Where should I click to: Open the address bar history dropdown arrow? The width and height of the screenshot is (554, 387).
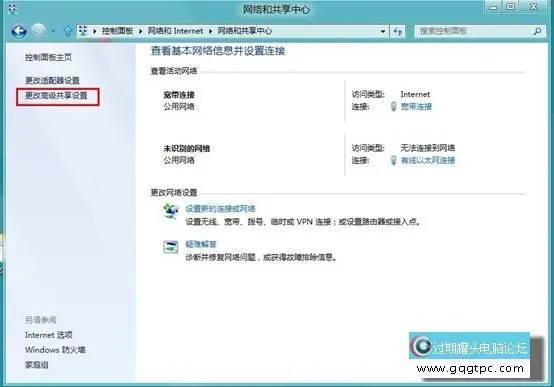pyautogui.click(x=383, y=31)
